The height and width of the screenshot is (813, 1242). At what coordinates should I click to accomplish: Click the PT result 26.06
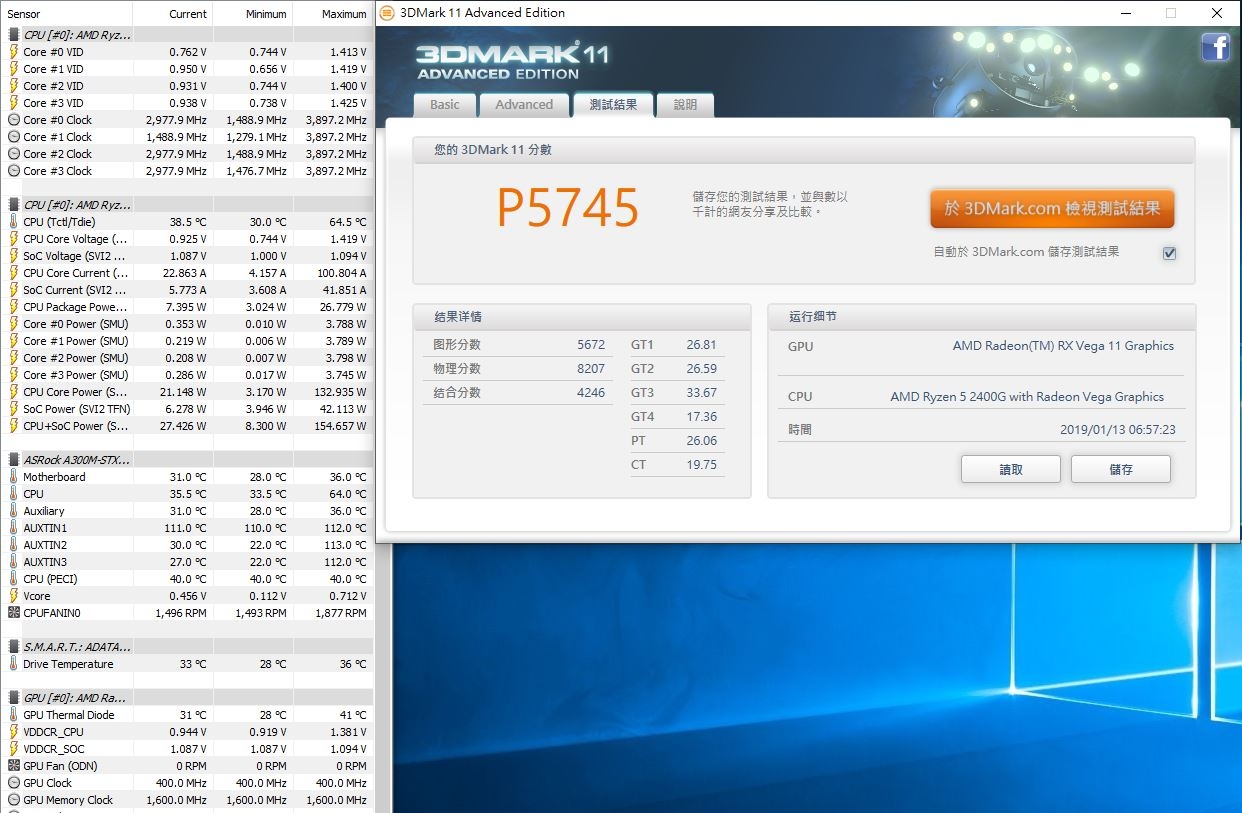point(702,441)
